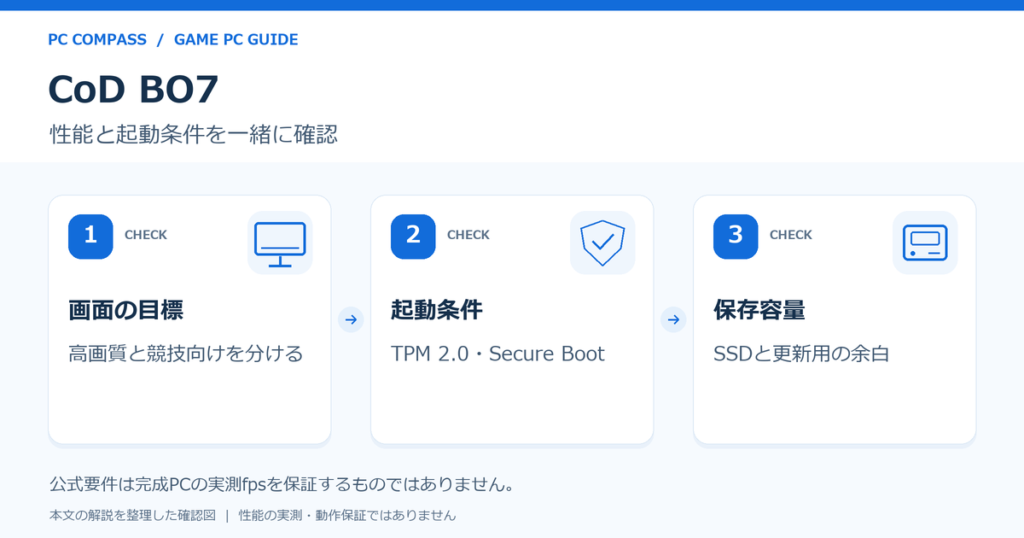The image size is (1024, 538).
Task: Click the arrow between 起動条件 and 保存容量
Action: click(x=673, y=320)
